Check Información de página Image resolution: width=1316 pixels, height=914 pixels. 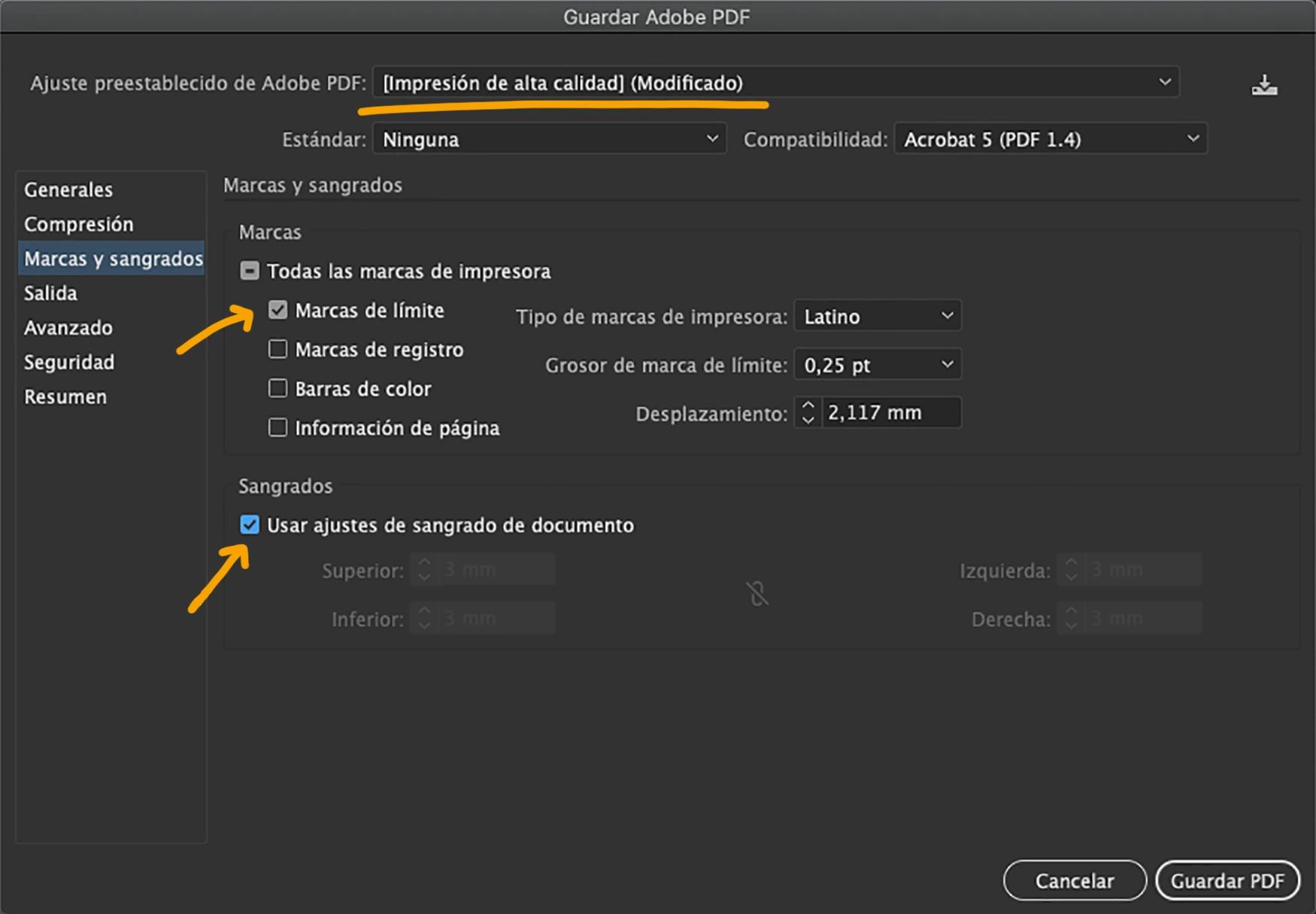pyautogui.click(x=278, y=427)
